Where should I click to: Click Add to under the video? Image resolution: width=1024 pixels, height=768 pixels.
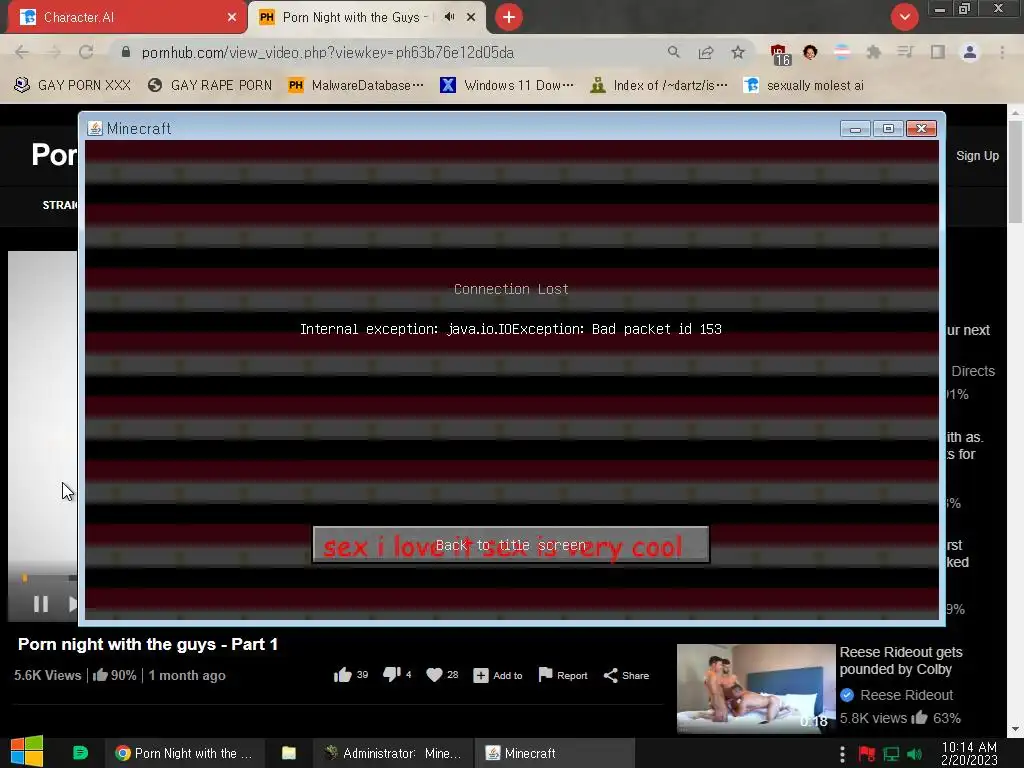pyautogui.click(x=498, y=675)
